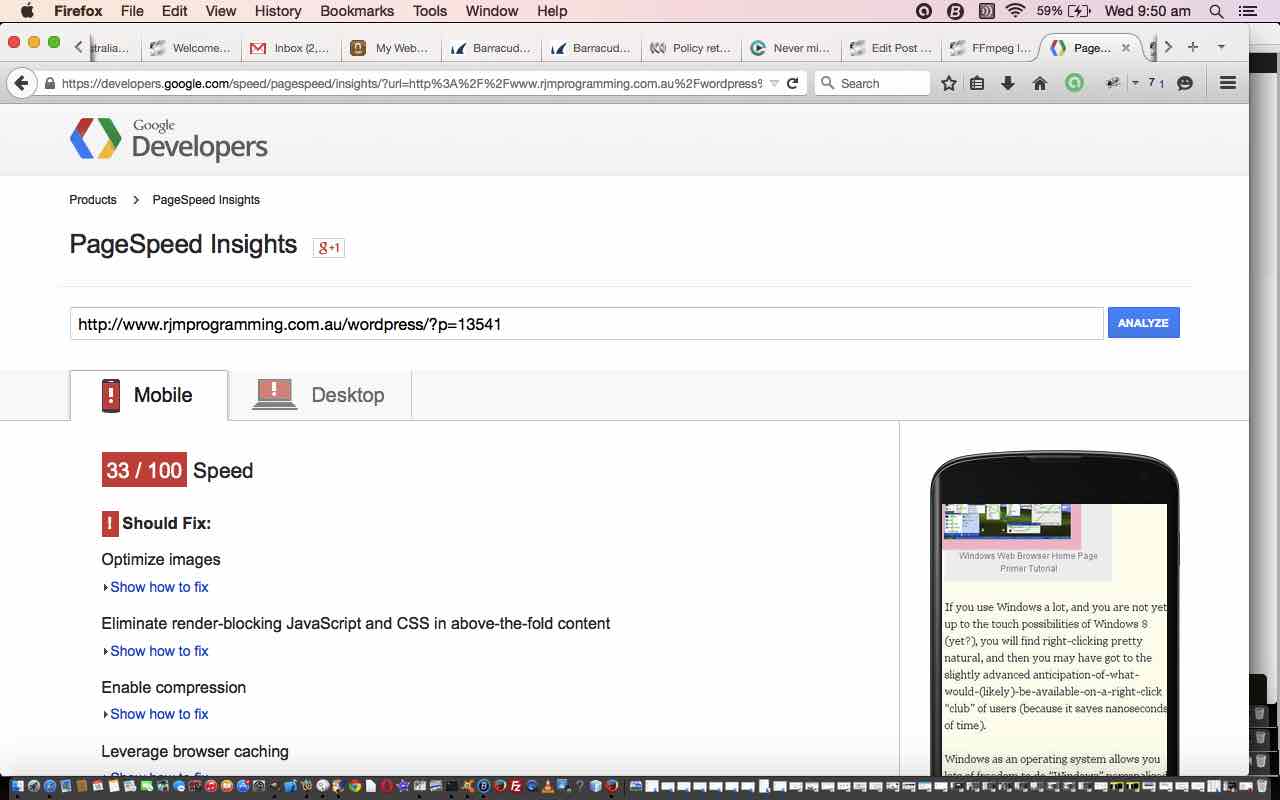Open the Firefox hamburger menu
Viewport: 1280px width, 800px height.
(1228, 84)
